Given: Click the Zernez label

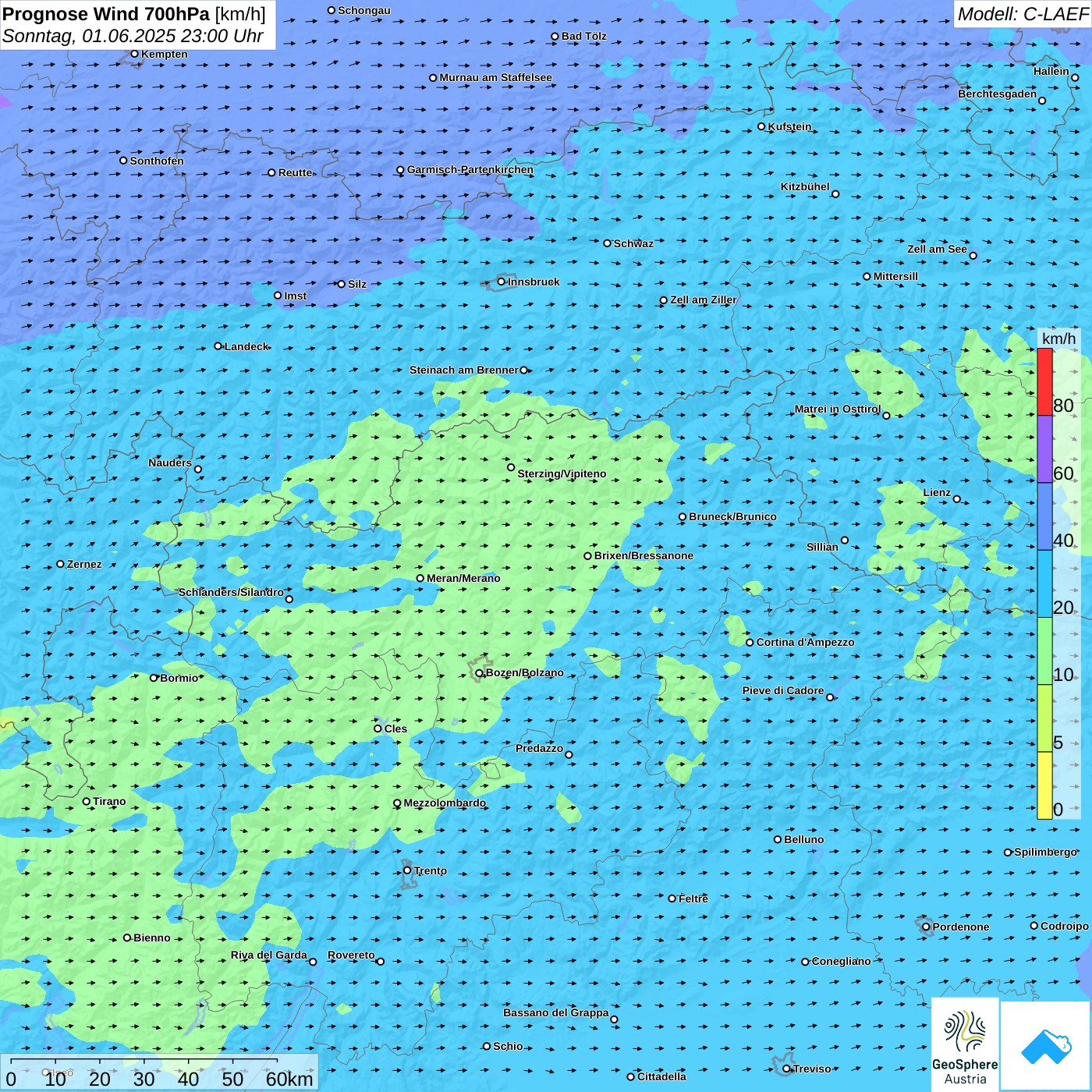Looking at the screenshot, I should 84,564.
